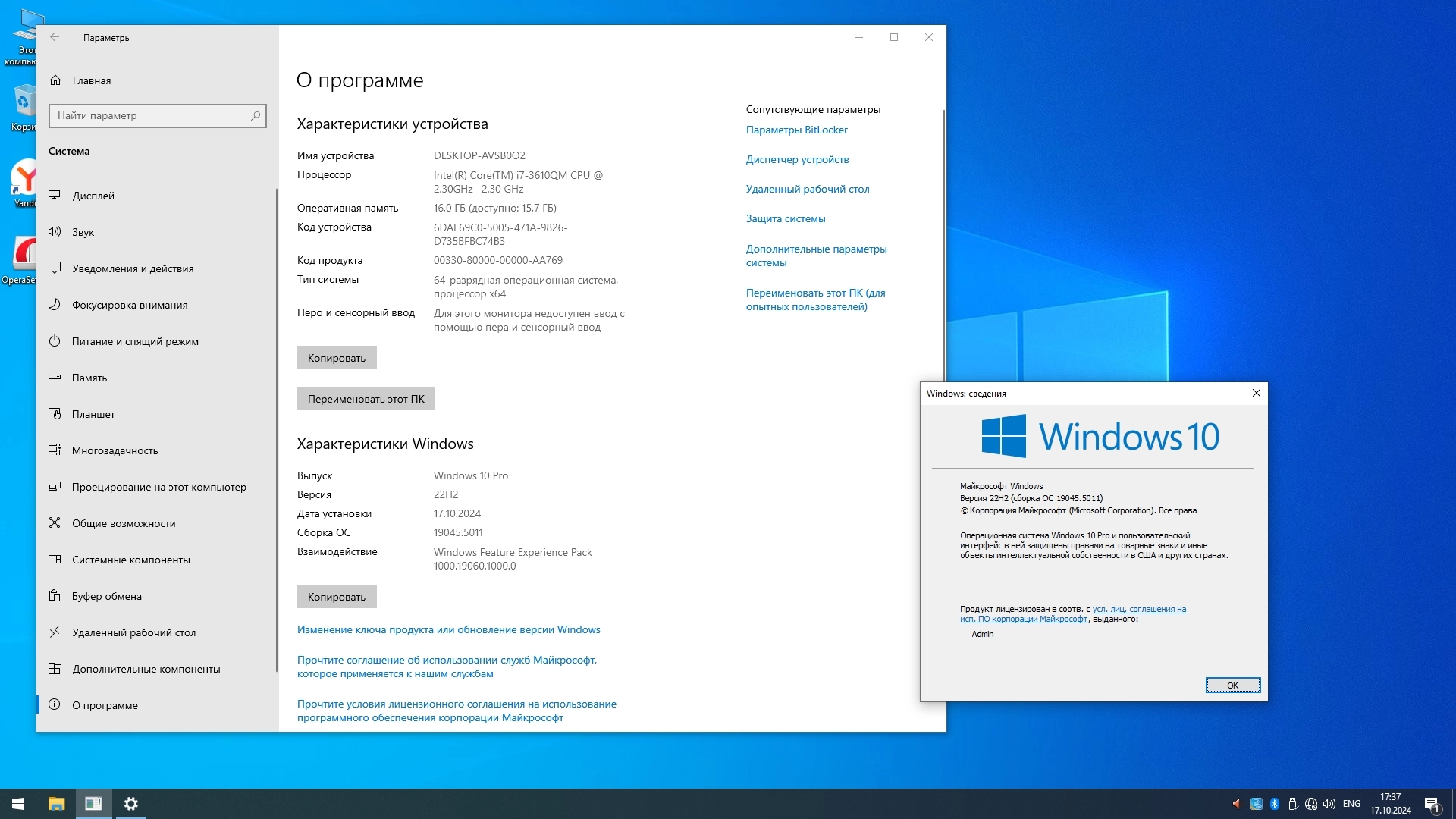Click the ENG language indicator in taskbar
The height and width of the screenshot is (819, 1456).
tap(1351, 804)
